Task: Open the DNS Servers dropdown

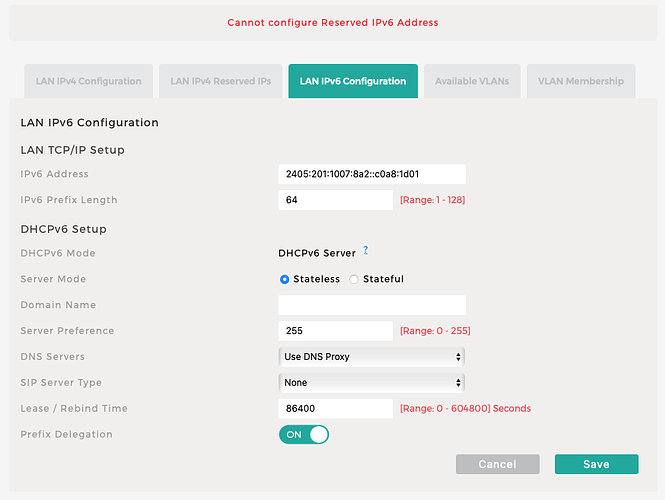Action: point(371,356)
